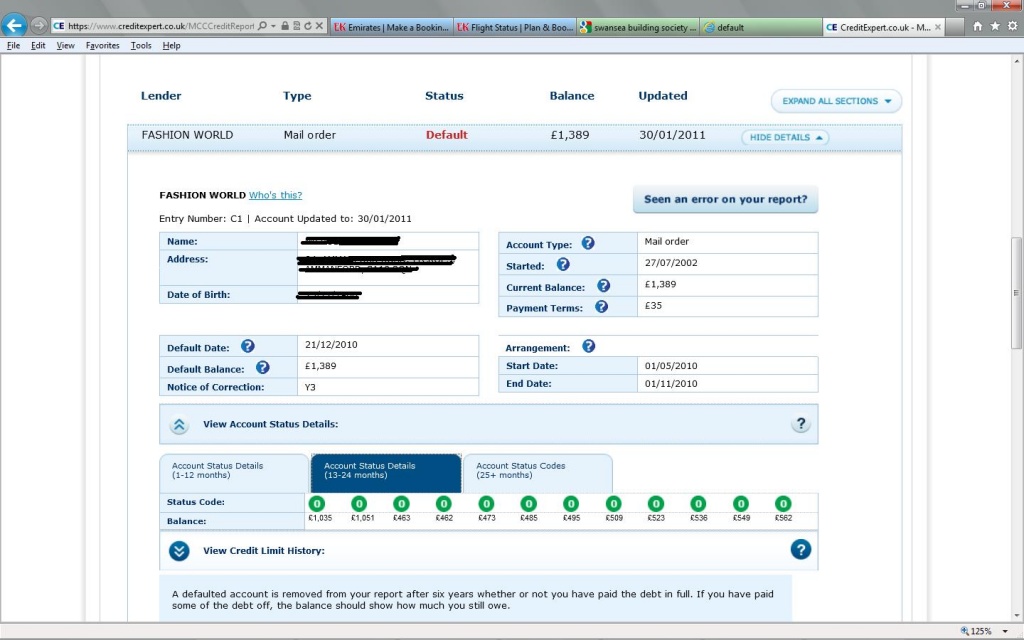The image size is (1024, 640).
Task: Open Account Status Codes 25+ months tab
Action: point(537,471)
